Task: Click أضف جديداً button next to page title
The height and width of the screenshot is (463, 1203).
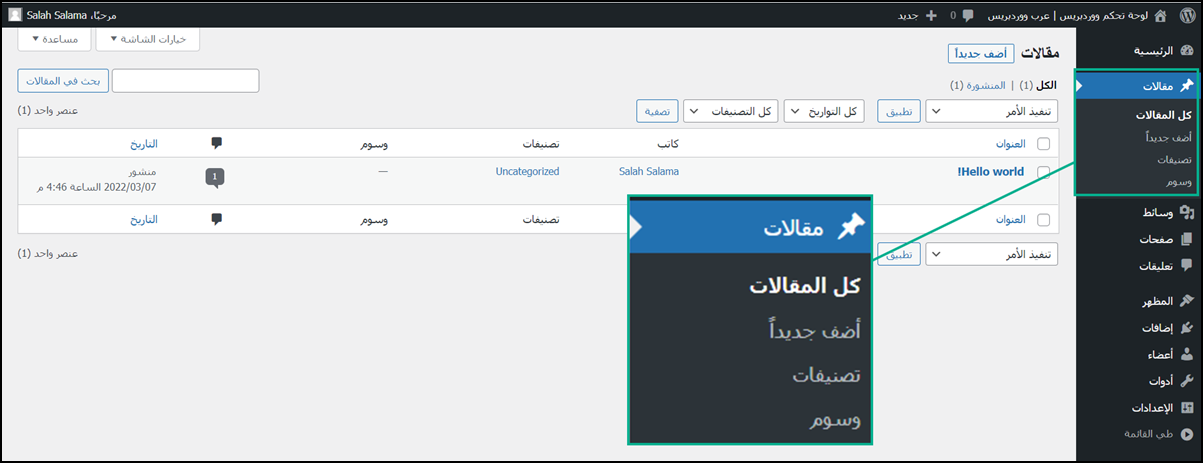Action: coord(981,53)
